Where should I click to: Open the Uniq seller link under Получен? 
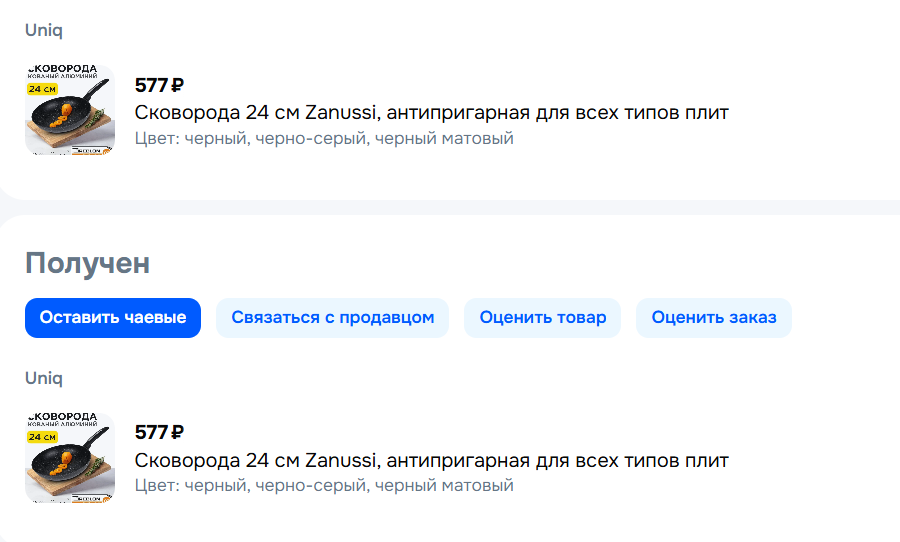(44, 378)
